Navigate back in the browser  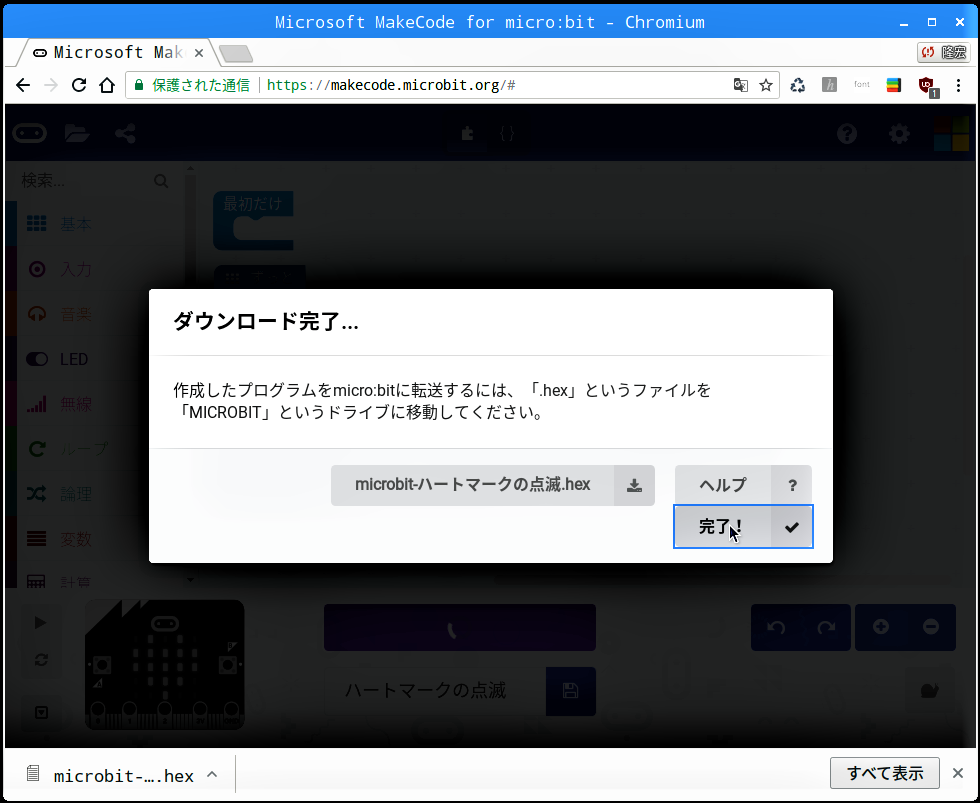click(x=23, y=85)
